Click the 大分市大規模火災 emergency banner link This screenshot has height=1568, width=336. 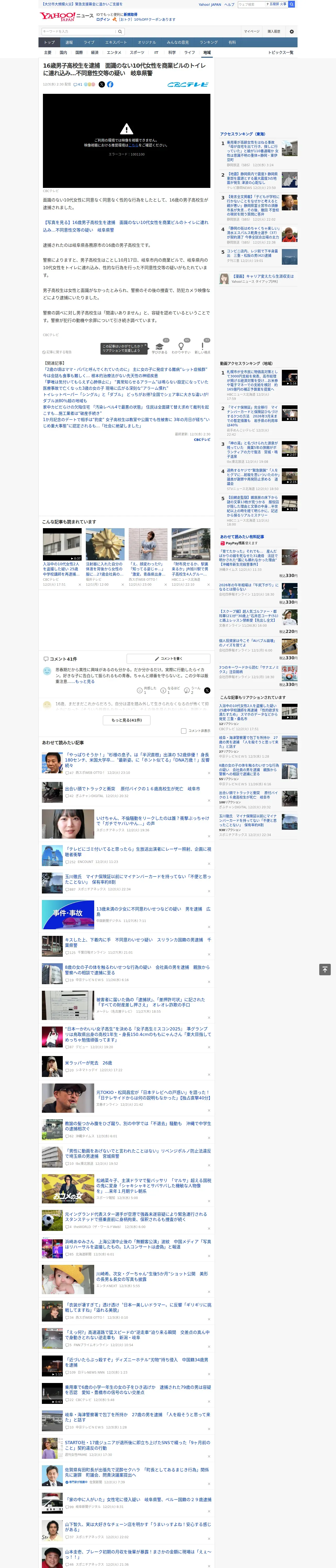click(x=81, y=4)
